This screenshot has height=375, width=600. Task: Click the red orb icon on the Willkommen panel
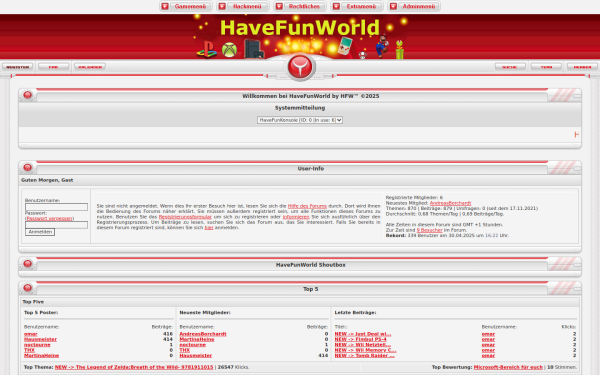point(28,95)
